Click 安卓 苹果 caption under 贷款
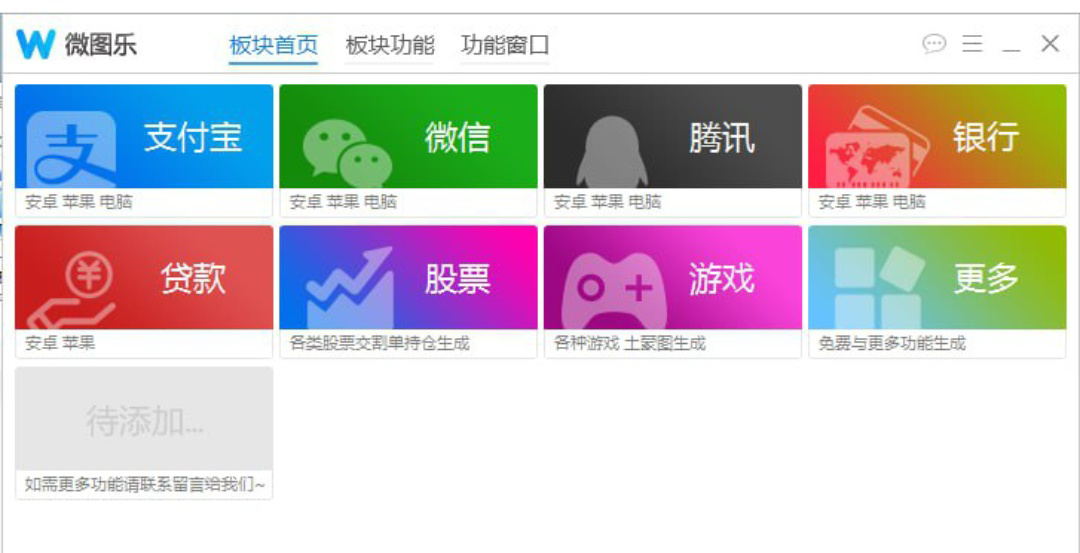The width and height of the screenshot is (1080, 553). coord(61,343)
